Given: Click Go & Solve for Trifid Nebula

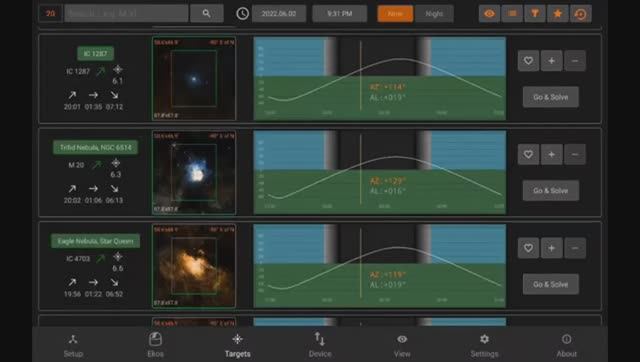Looking at the screenshot, I should tap(551, 191).
